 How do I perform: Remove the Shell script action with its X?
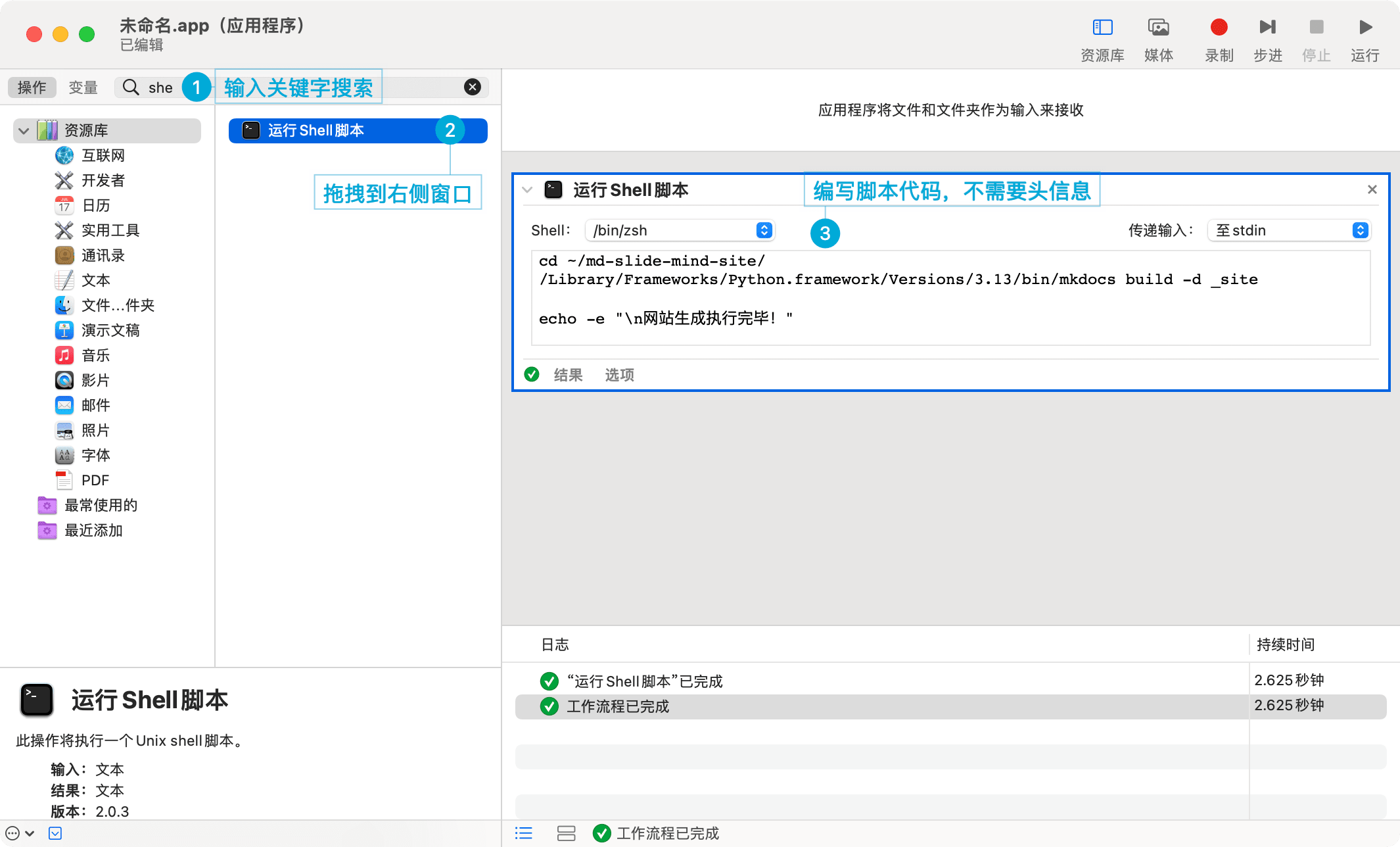[x=1372, y=189]
